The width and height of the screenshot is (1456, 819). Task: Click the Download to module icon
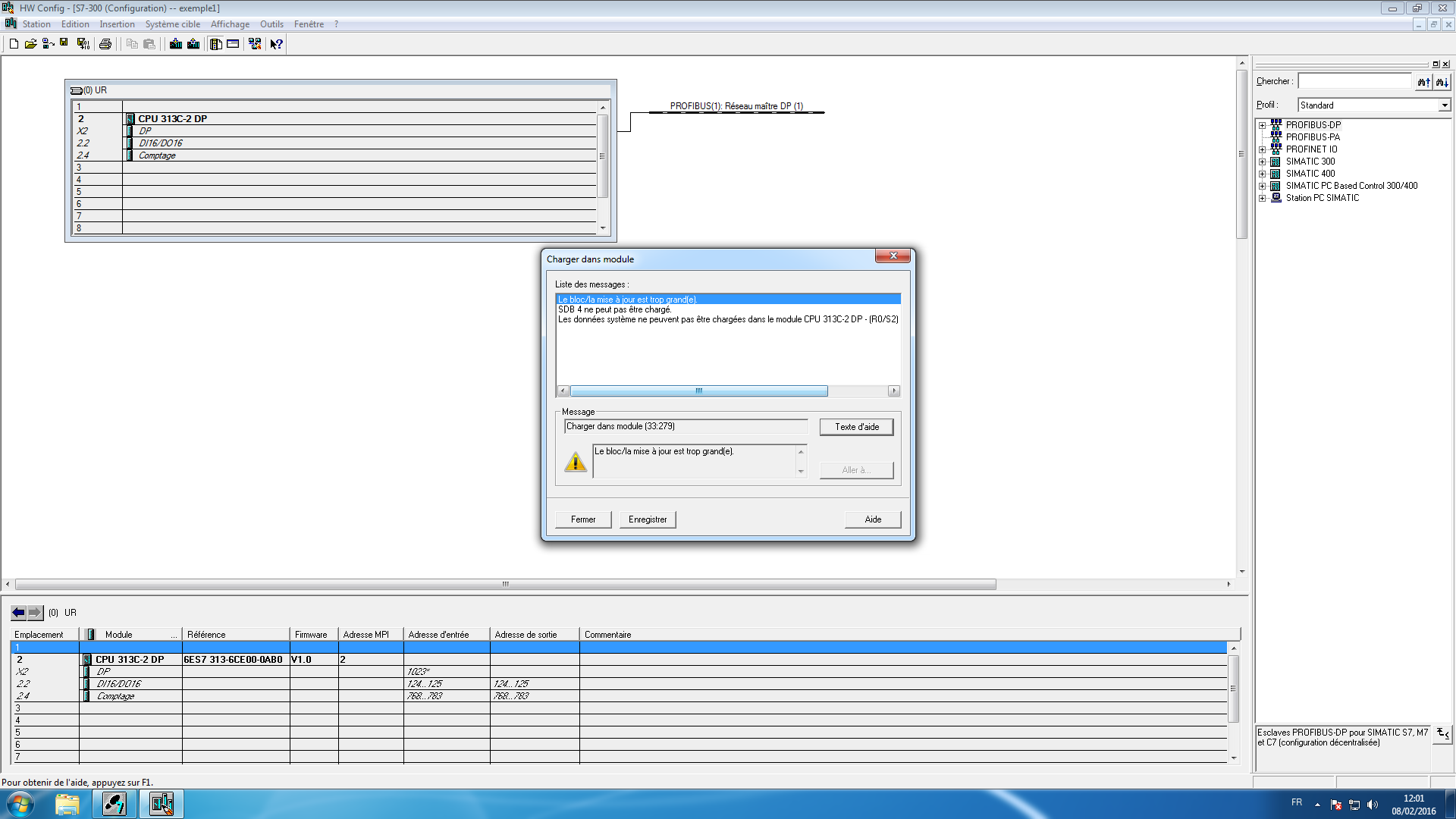(x=176, y=44)
